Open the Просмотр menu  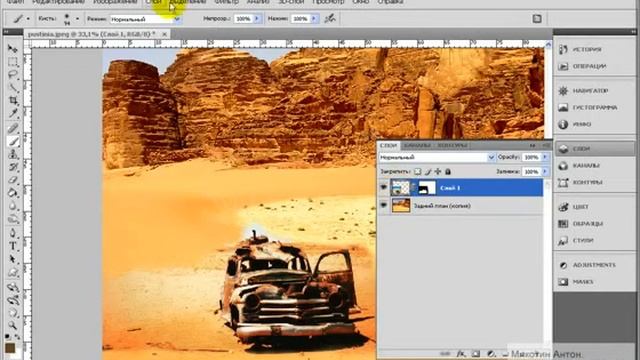click(328, 2)
